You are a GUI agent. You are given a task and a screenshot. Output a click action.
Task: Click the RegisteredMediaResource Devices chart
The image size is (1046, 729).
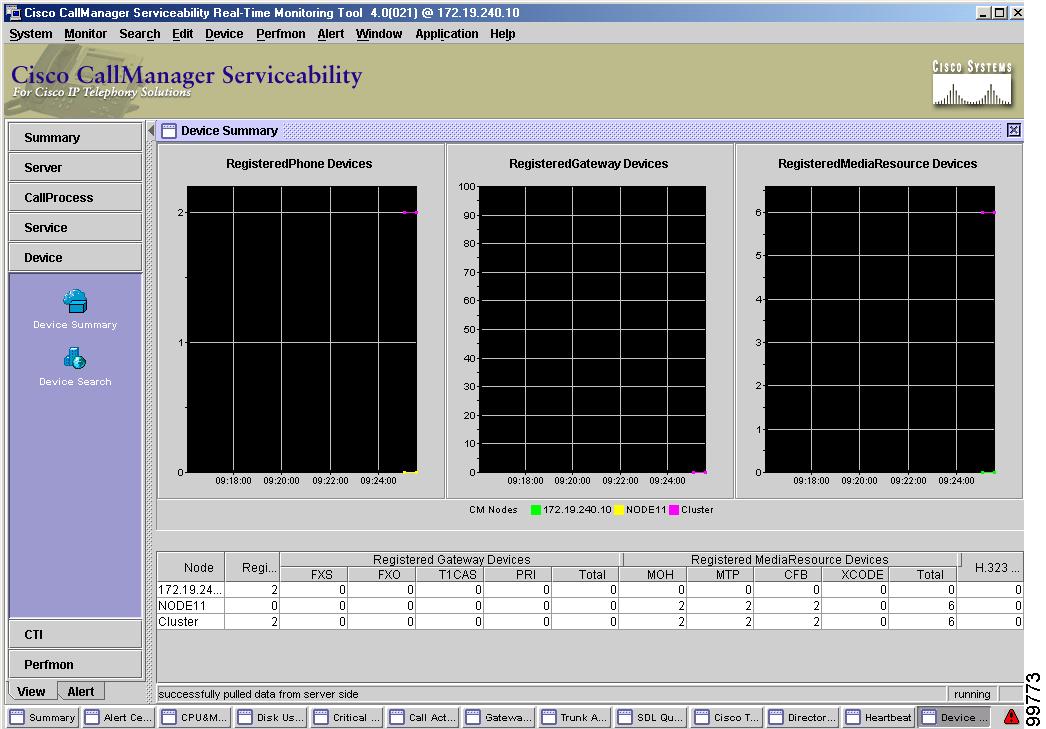pos(879,329)
